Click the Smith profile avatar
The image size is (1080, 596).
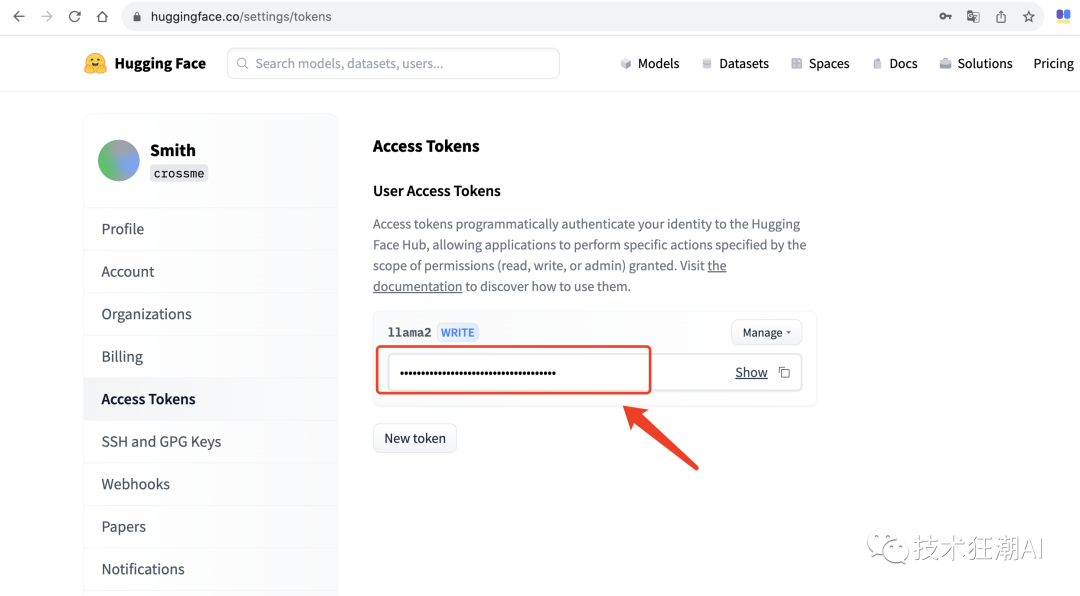point(119,160)
